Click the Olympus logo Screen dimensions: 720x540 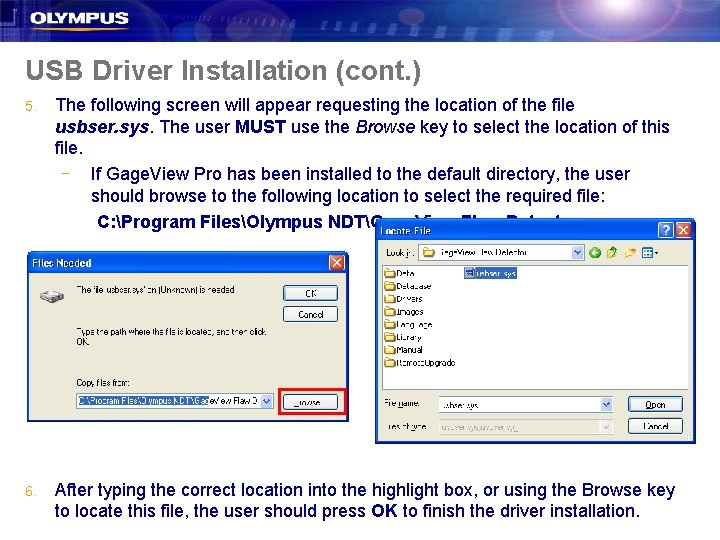click(x=79, y=19)
